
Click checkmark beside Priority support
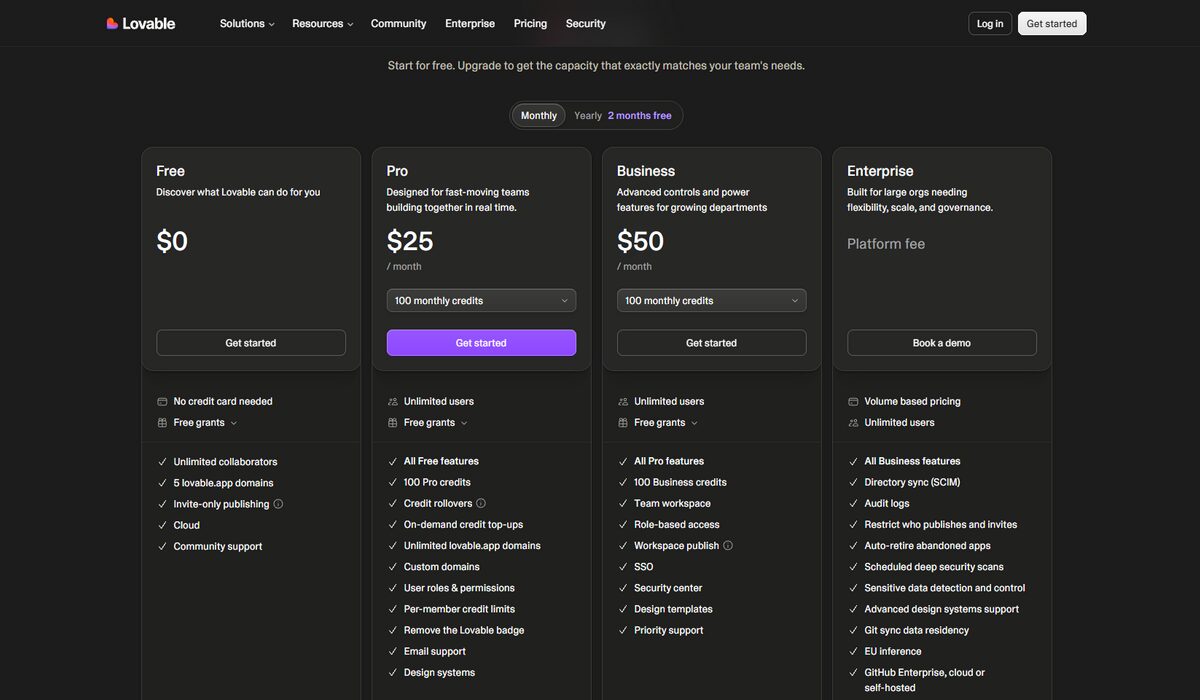(x=623, y=630)
